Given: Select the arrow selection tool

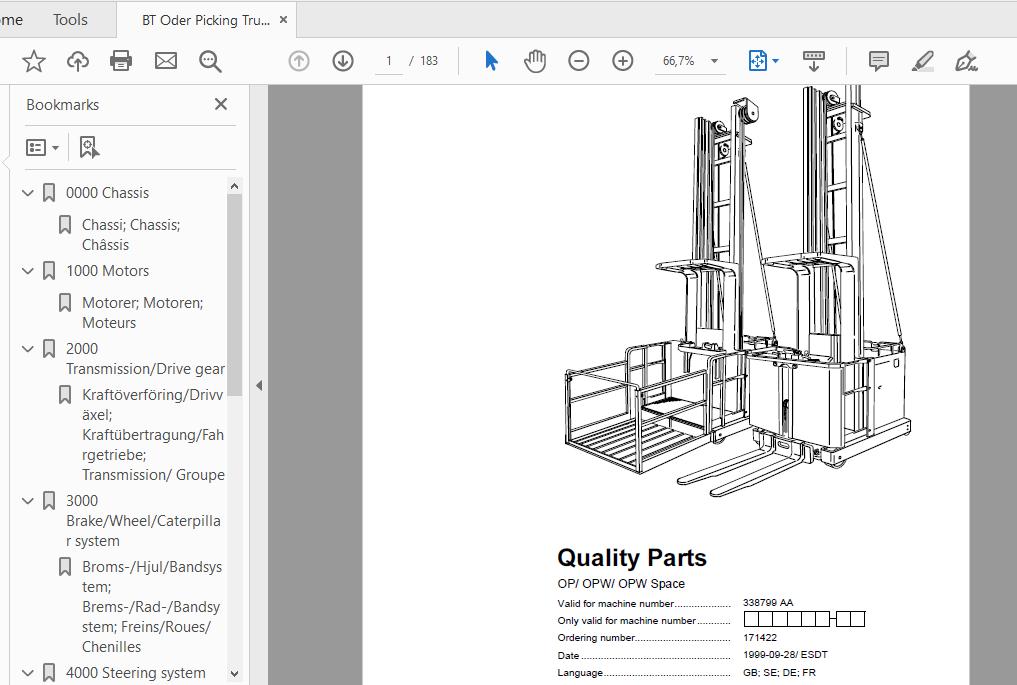Looking at the screenshot, I should (491, 61).
